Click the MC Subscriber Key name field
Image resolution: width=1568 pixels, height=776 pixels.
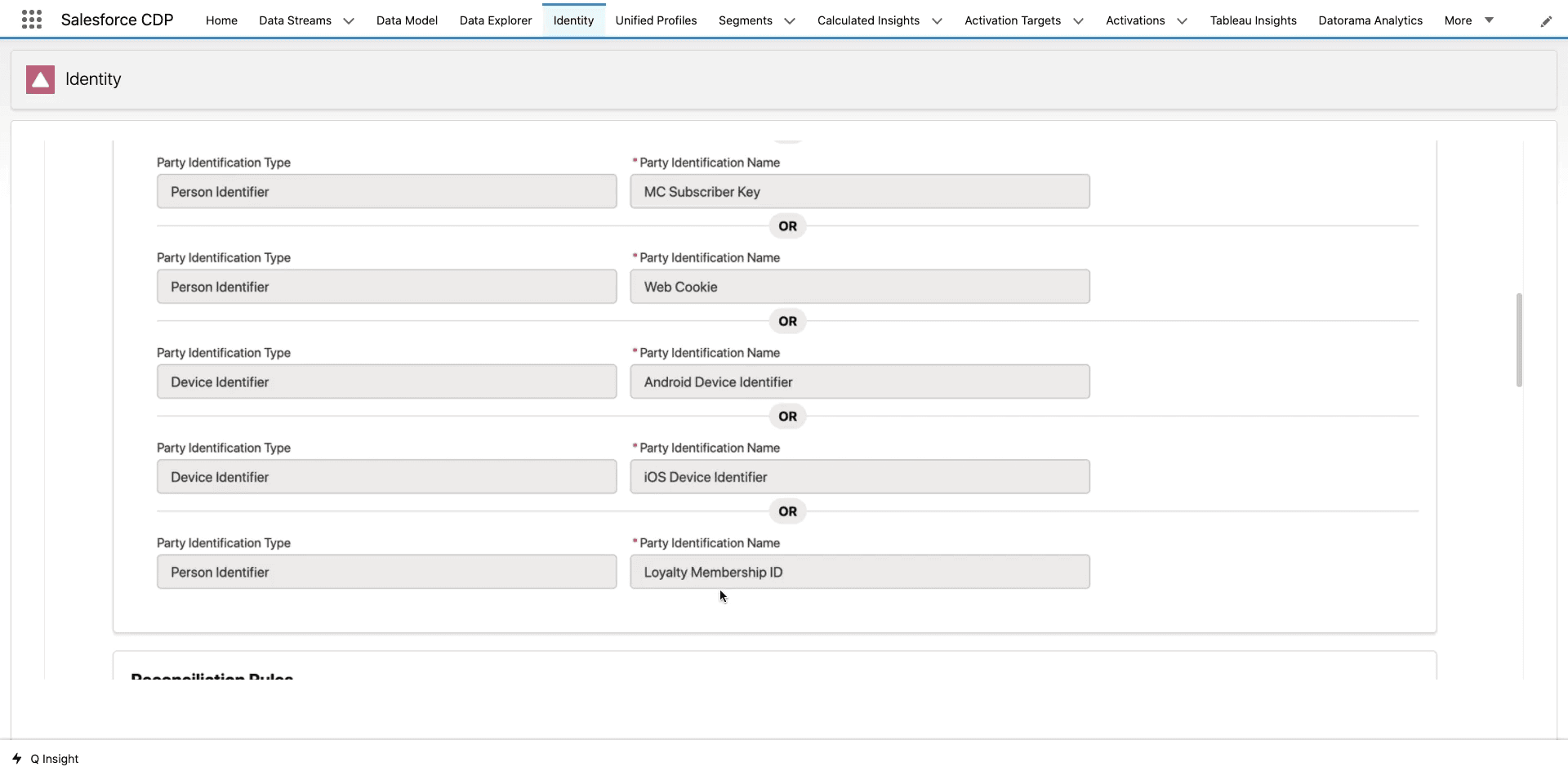coord(859,192)
